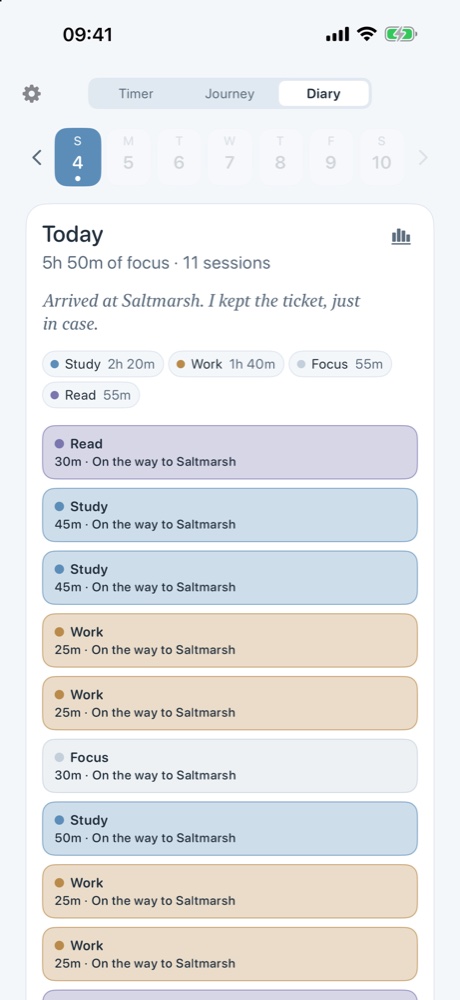Tap the cellular signal bars icon
Image resolution: width=460 pixels, height=1000 pixels.
click(x=338, y=35)
